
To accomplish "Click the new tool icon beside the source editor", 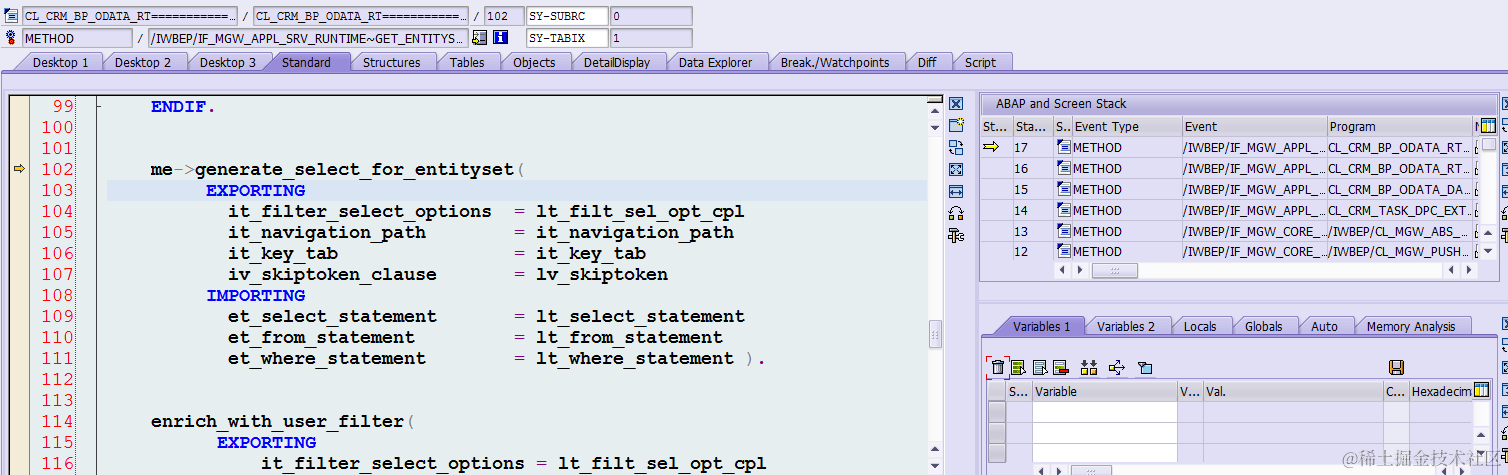I will (x=956, y=125).
